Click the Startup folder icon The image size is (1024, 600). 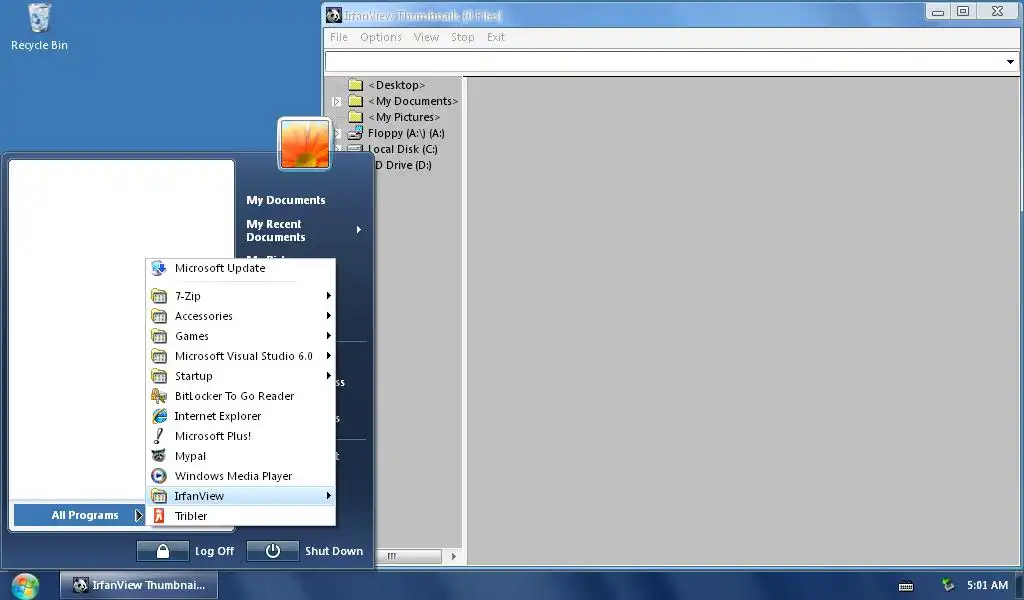[x=159, y=376]
